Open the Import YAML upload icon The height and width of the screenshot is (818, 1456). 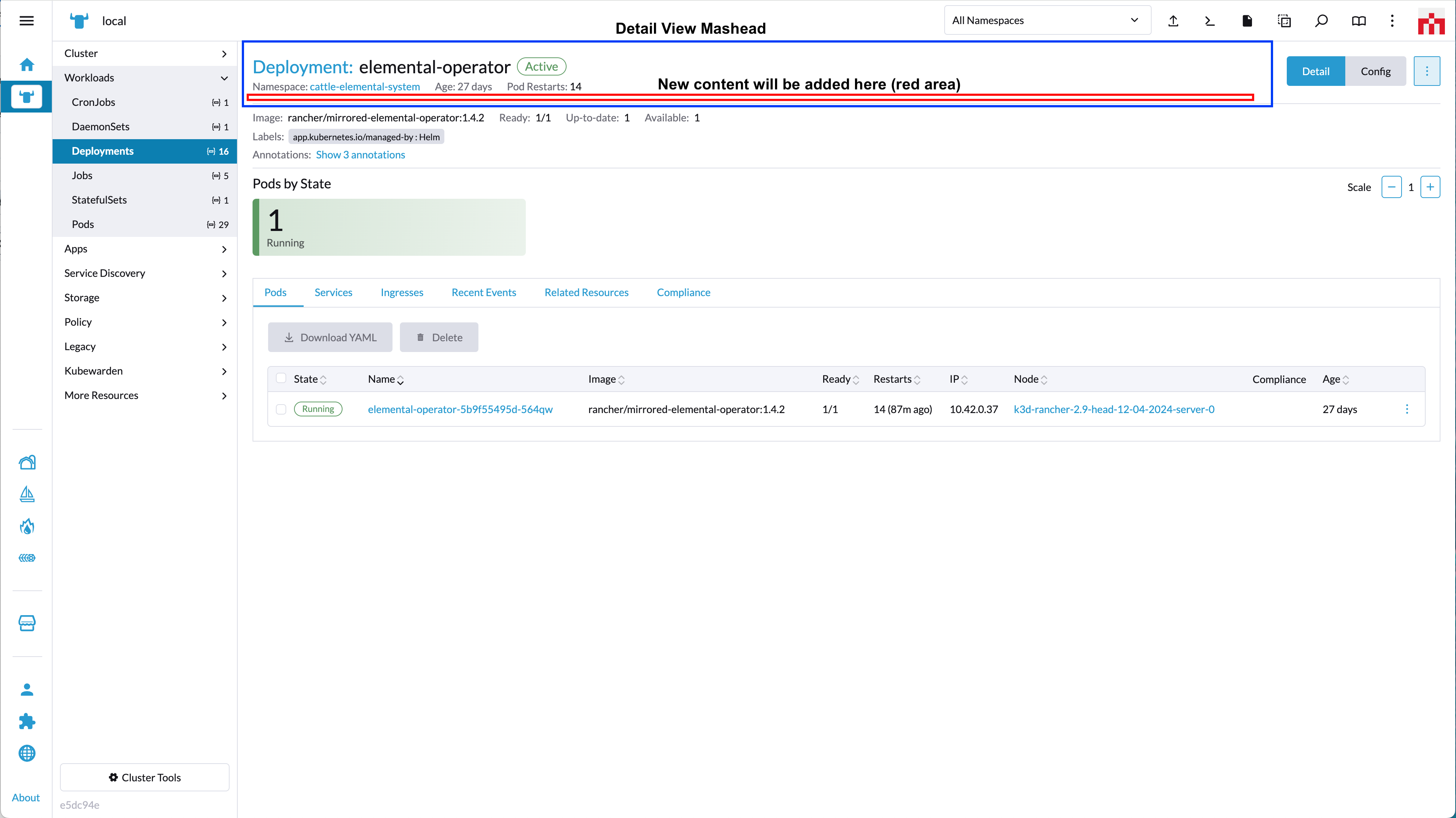tap(1173, 21)
